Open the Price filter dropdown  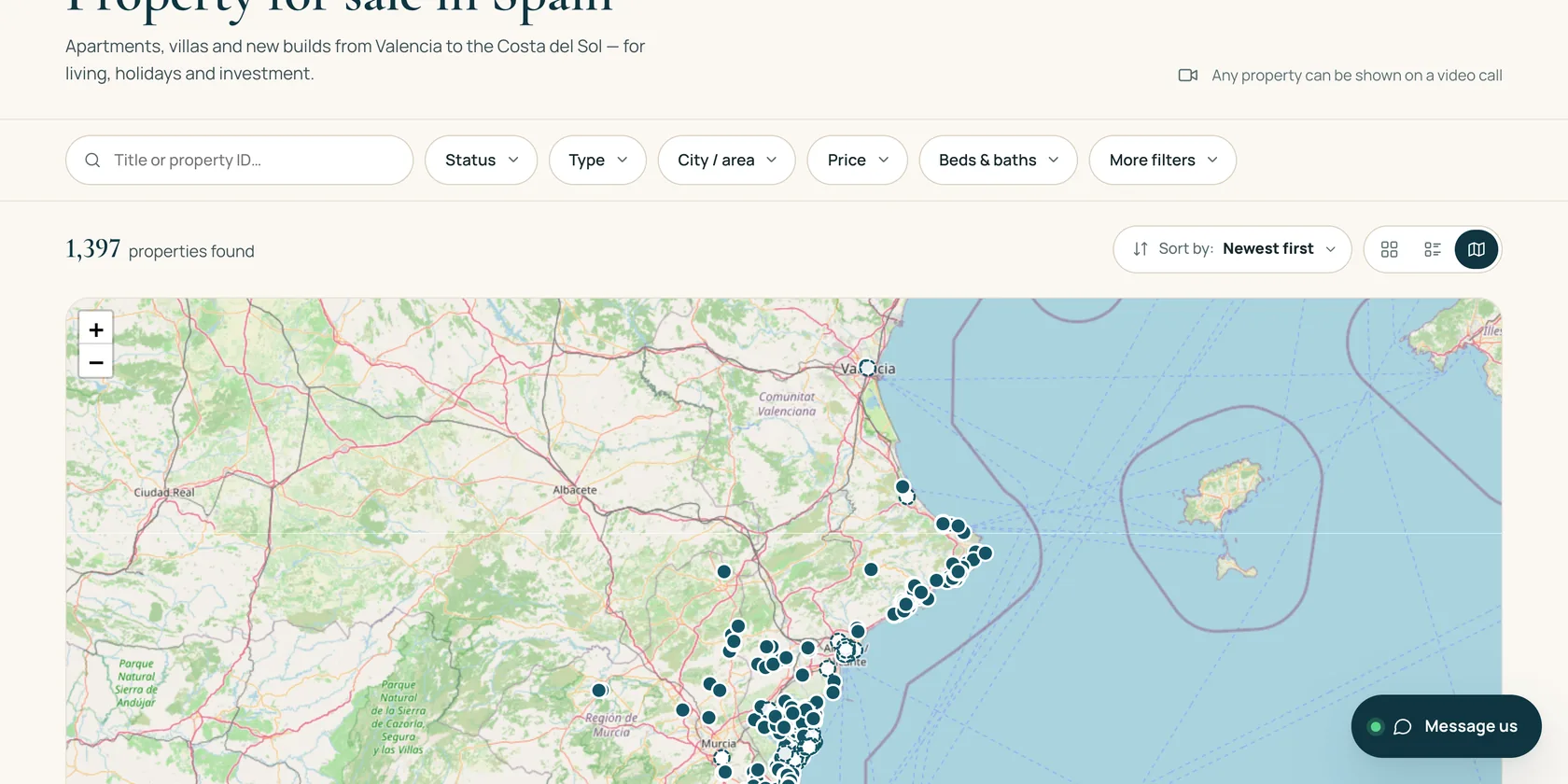[857, 161]
